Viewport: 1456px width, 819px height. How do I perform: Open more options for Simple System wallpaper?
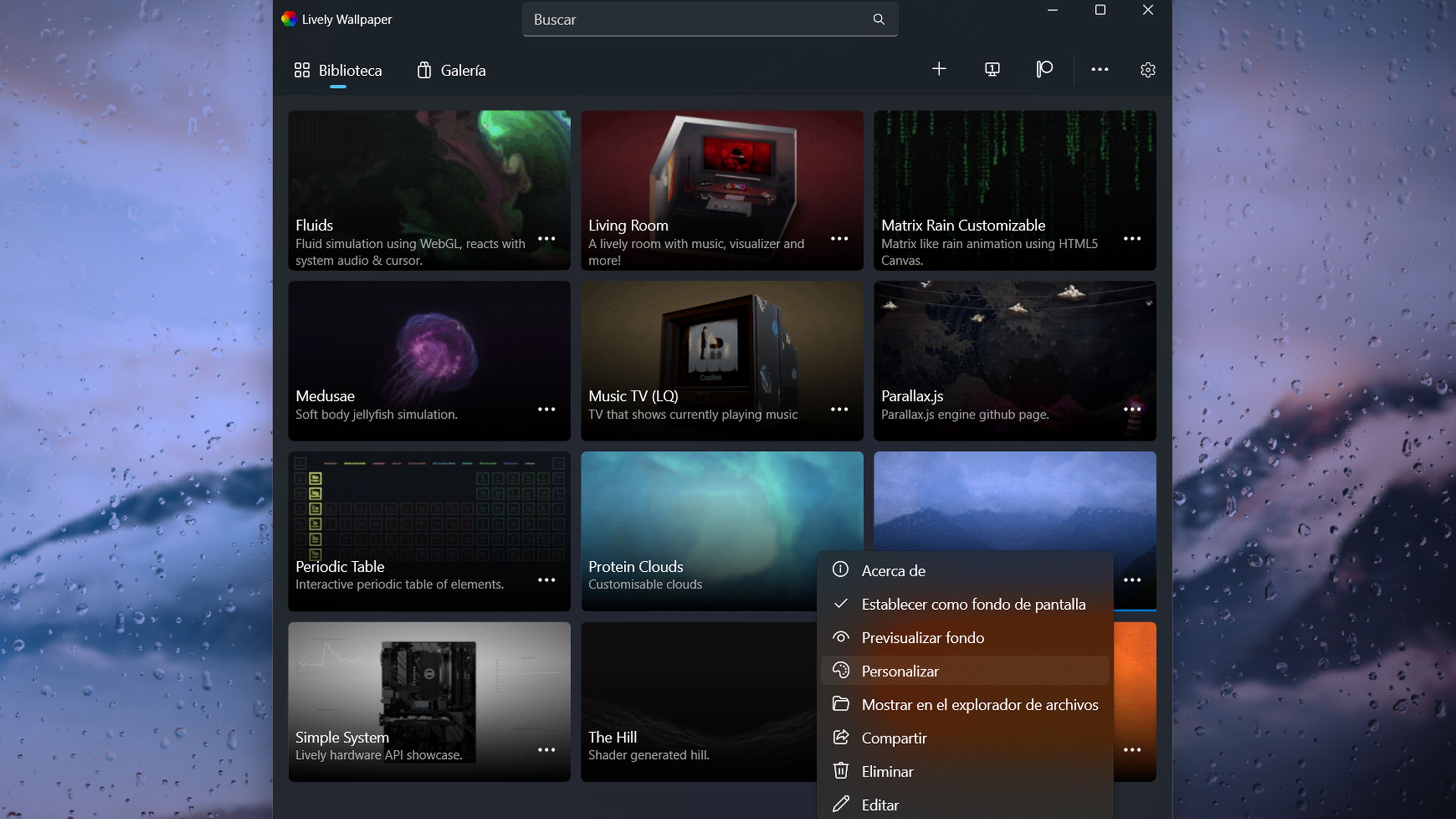point(546,750)
